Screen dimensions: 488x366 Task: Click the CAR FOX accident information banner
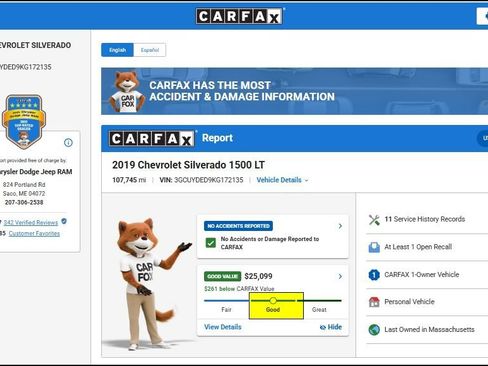click(295, 91)
